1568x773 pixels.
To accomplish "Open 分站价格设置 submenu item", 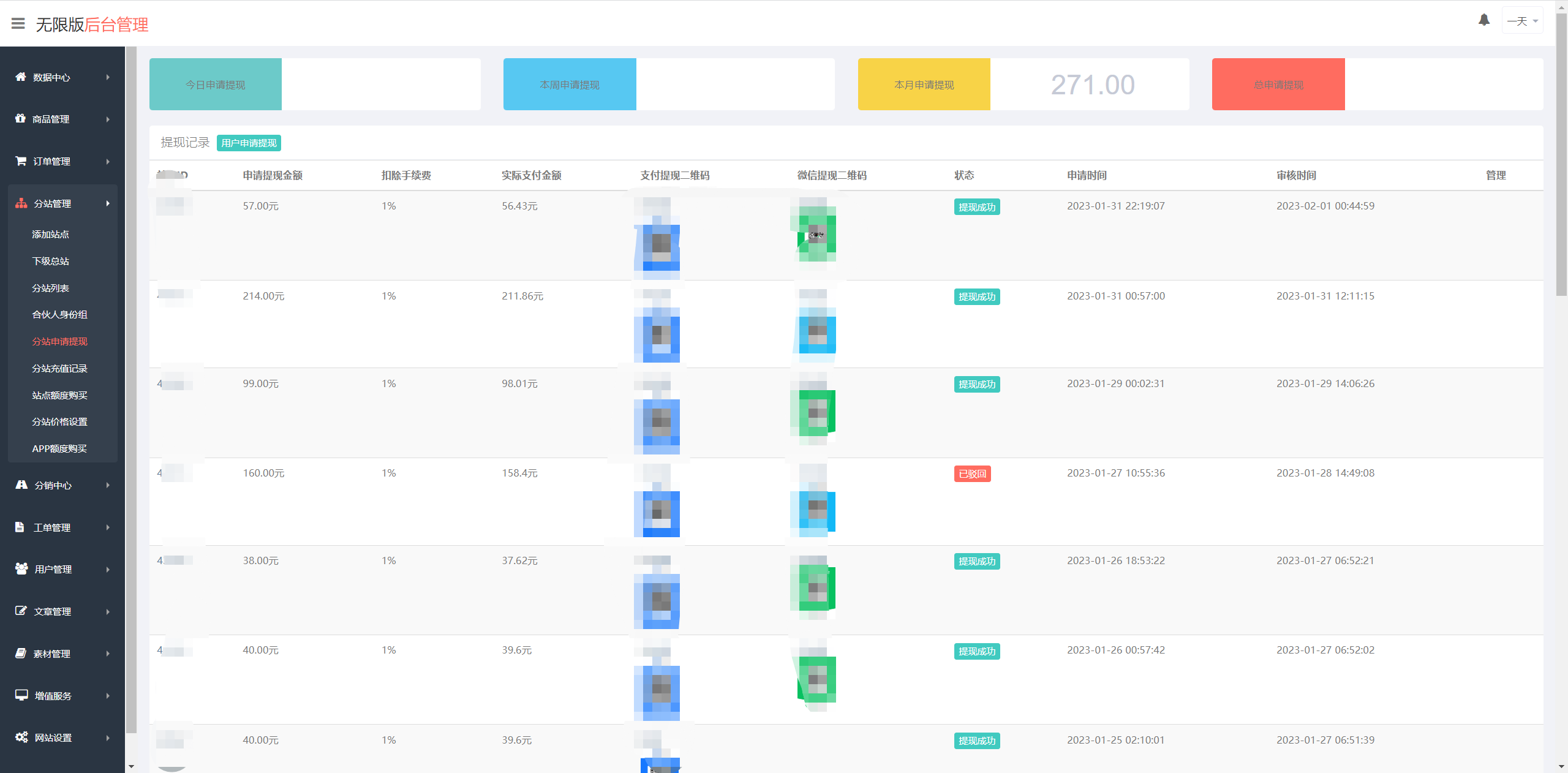I will coord(59,421).
